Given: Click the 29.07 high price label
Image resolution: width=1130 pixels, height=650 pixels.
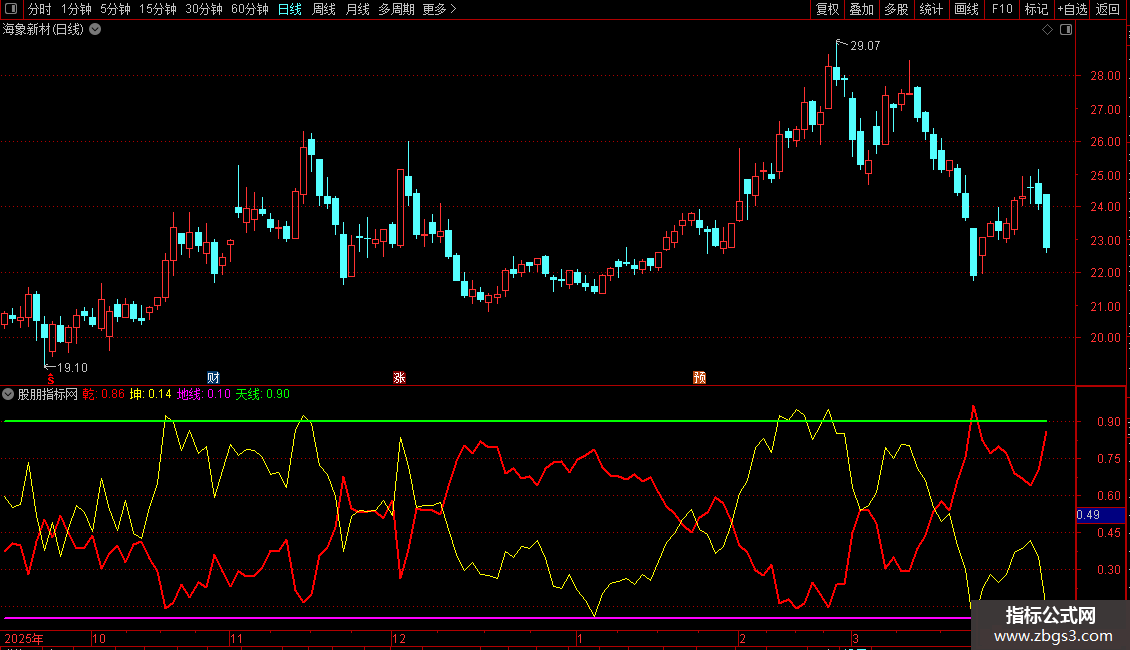Looking at the screenshot, I should click(865, 45).
